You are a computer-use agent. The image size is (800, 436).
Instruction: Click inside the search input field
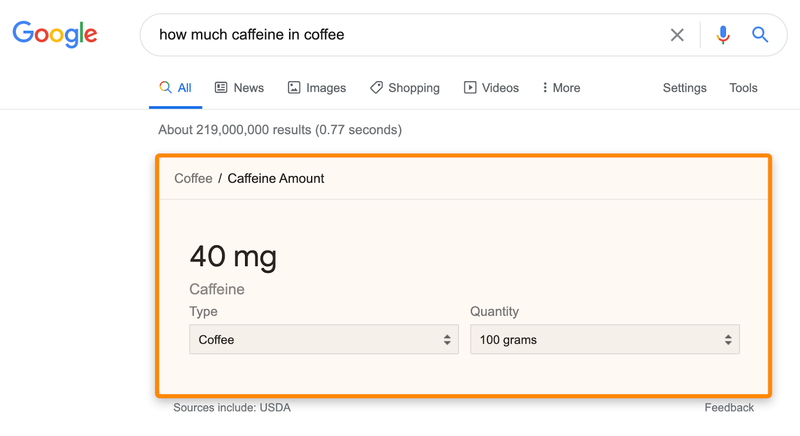400,35
